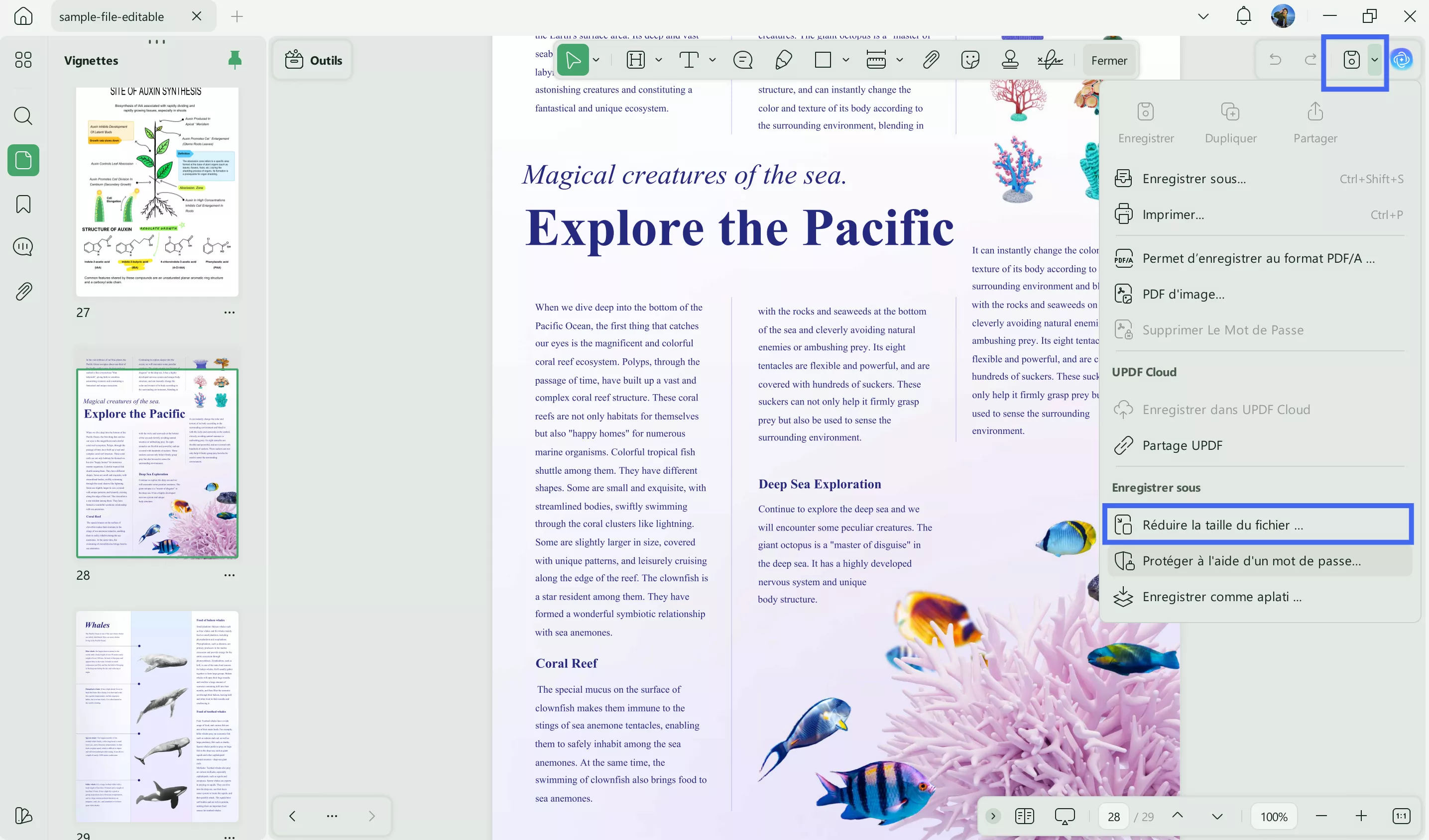
Task: Select the cursor selection tool
Action: point(573,60)
